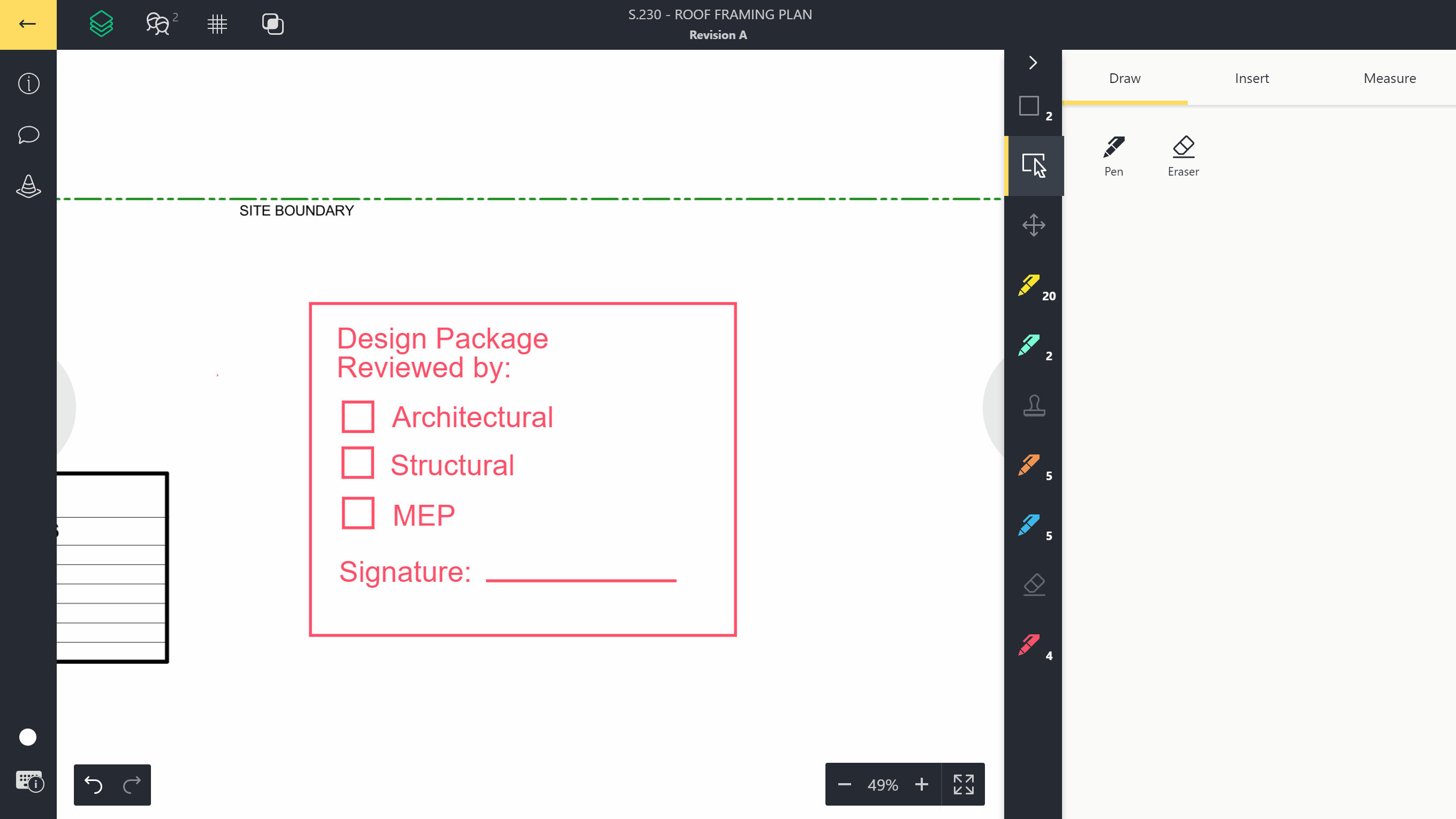Screen dimensions: 1456x819
Task: Click the zoom percentage display
Action: 882,785
